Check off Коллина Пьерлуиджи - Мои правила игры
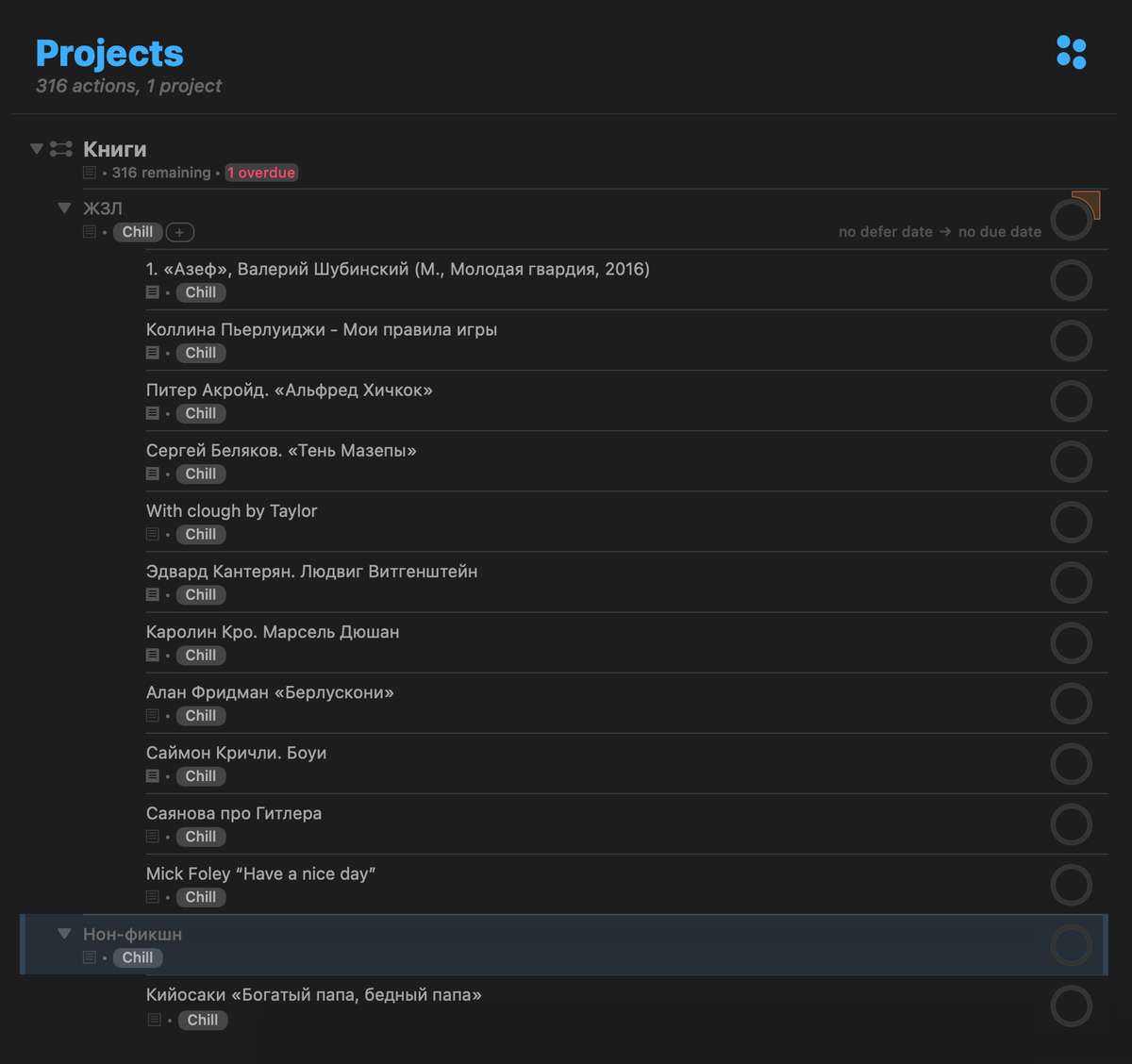The width and height of the screenshot is (1132, 1064). point(1072,341)
